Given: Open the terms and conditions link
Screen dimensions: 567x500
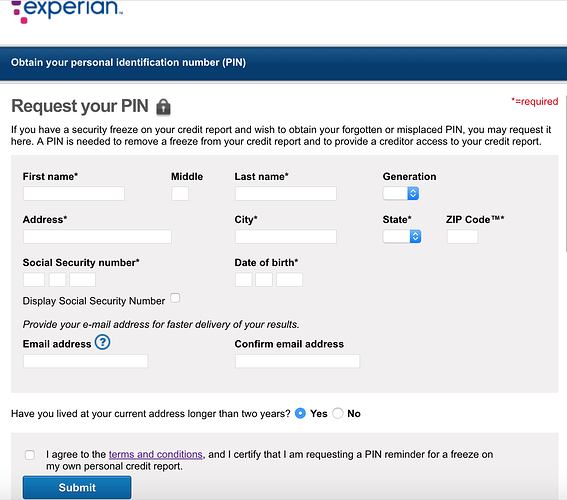Looking at the screenshot, I should pyautogui.click(x=155, y=454).
